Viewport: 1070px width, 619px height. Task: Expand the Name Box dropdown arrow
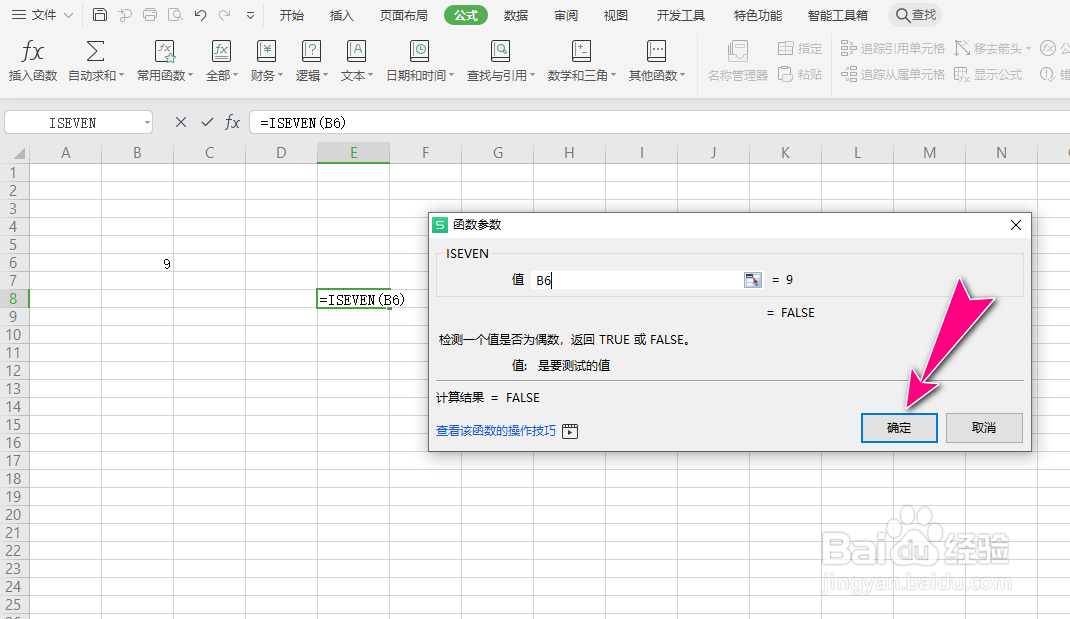147,123
